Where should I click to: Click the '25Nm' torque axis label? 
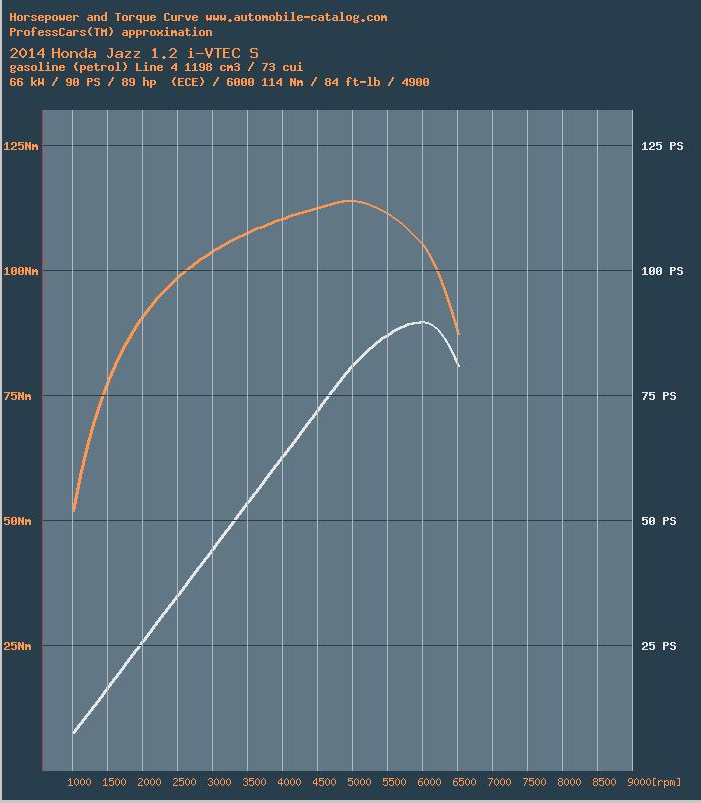[17, 646]
